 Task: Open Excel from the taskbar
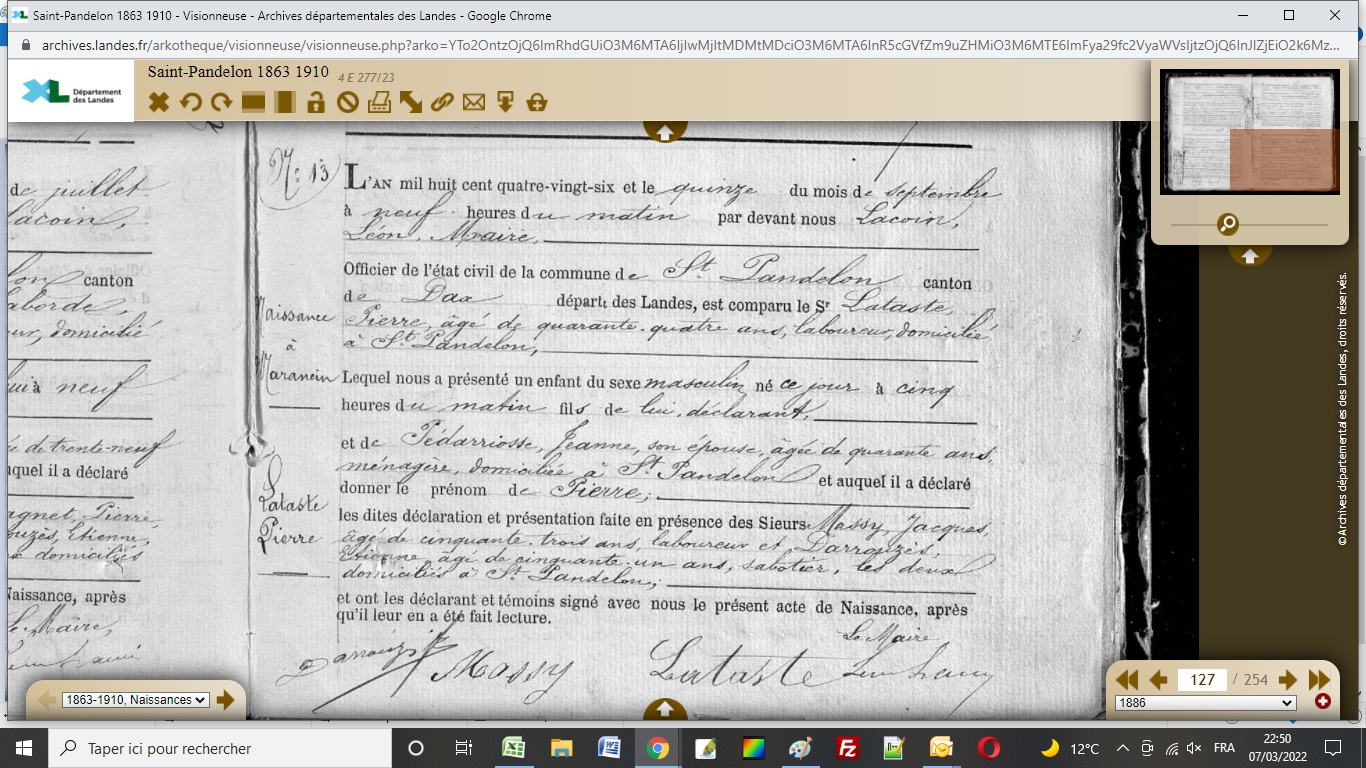click(514, 748)
